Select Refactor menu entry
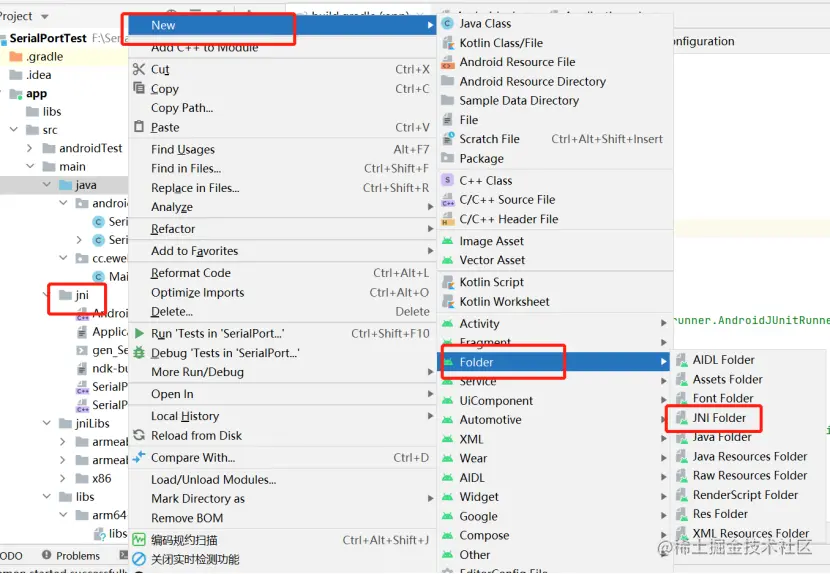The width and height of the screenshot is (830, 574). (282, 229)
